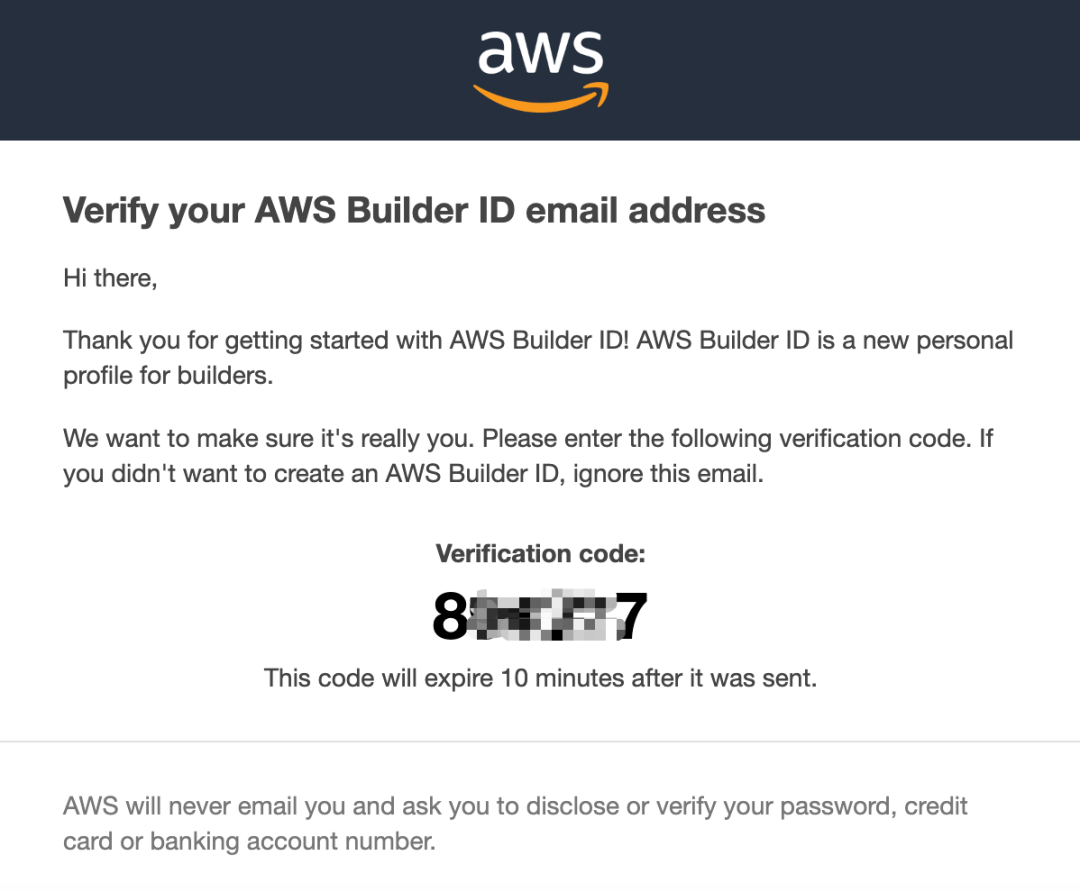
Task: Click the last digit 7 of the code
Action: tap(631, 616)
